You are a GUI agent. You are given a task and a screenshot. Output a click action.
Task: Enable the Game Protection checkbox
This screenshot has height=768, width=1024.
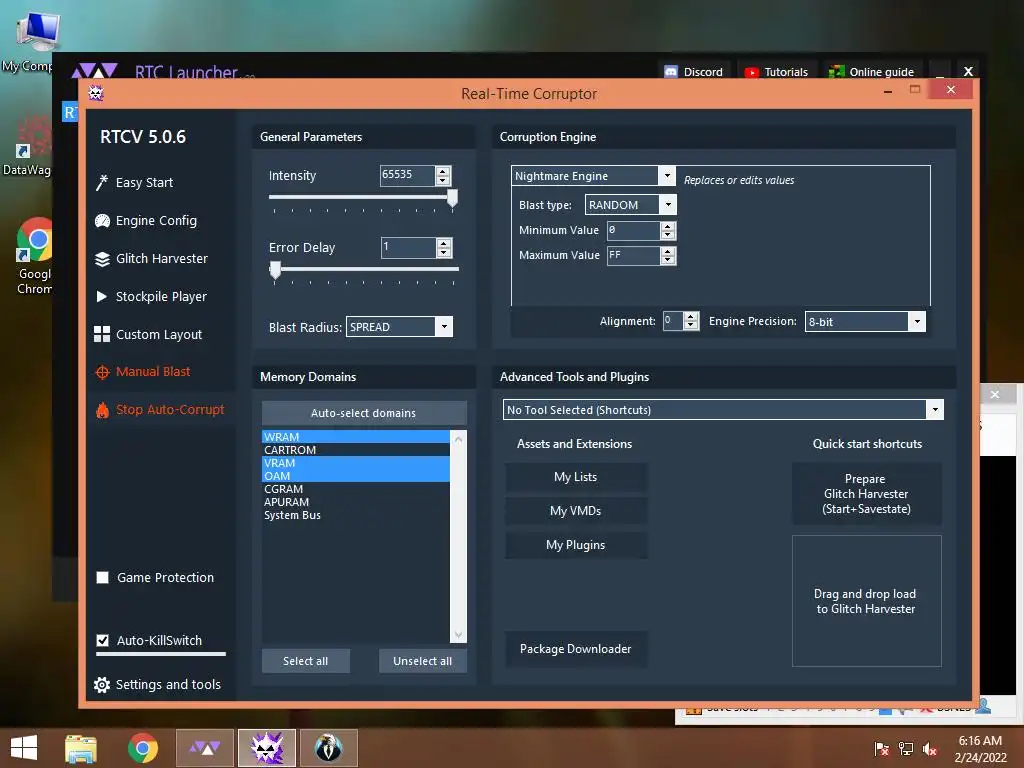pyautogui.click(x=103, y=577)
